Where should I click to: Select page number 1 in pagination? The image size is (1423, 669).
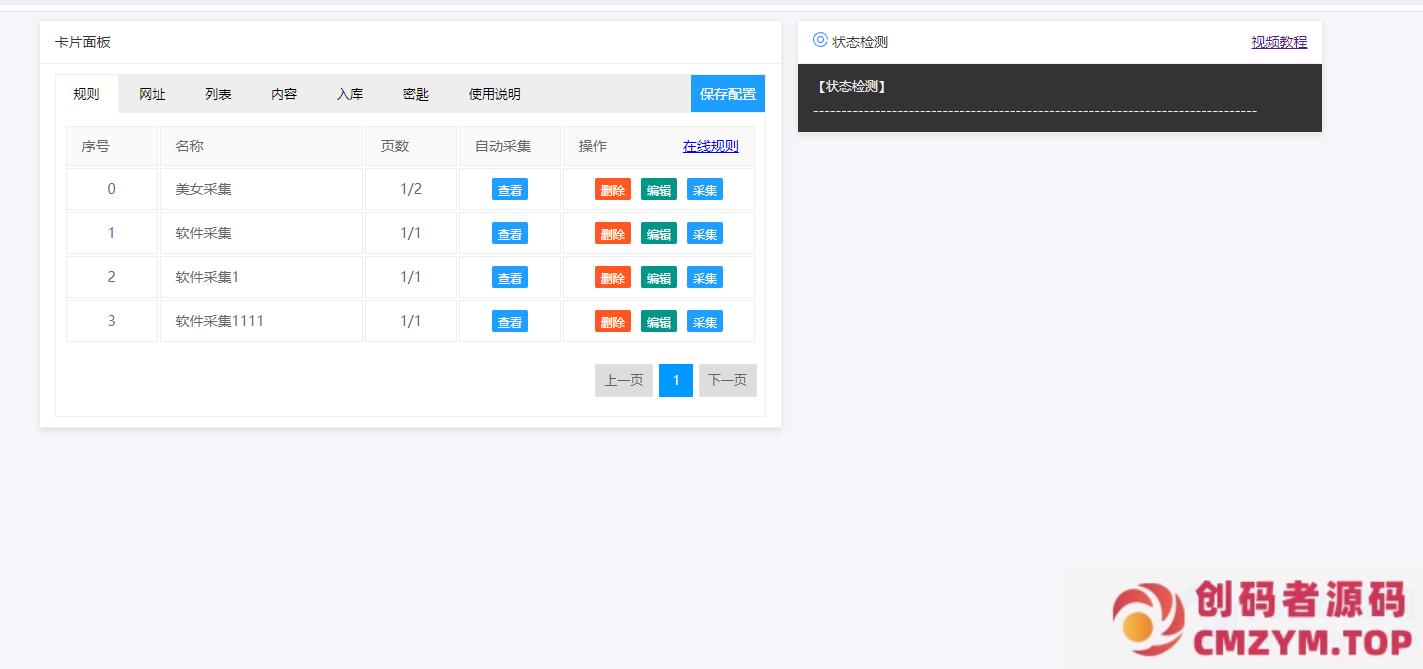pyautogui.click(x=675, y=380)
